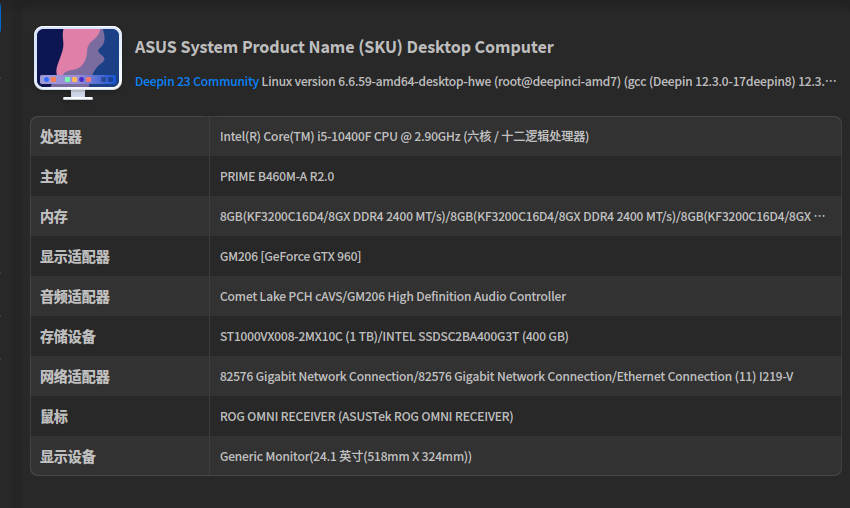Click the PRIME B460M-A R2.0 value
Screen dimensions: 850x508
[277, 177]
